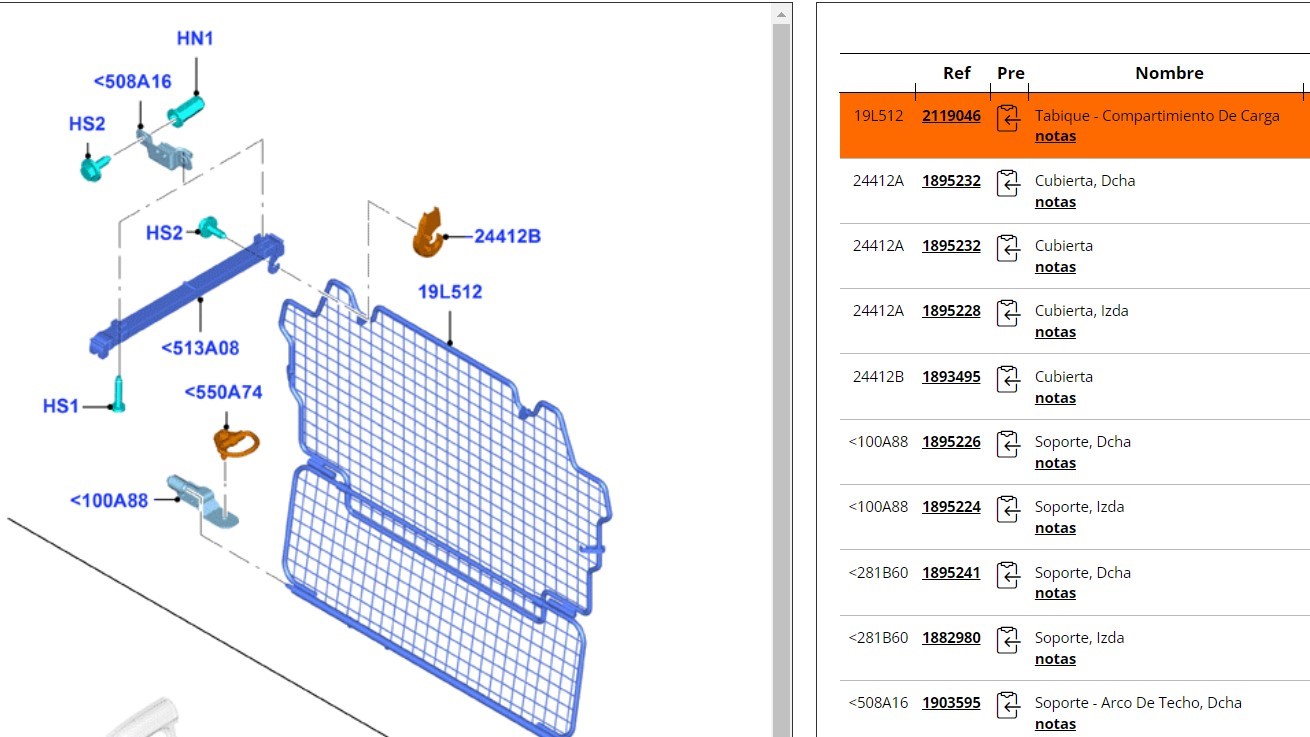This screenshot has width=1310, height=737.
Task: Click the Nombre column header
Action: click(1169, 73)
